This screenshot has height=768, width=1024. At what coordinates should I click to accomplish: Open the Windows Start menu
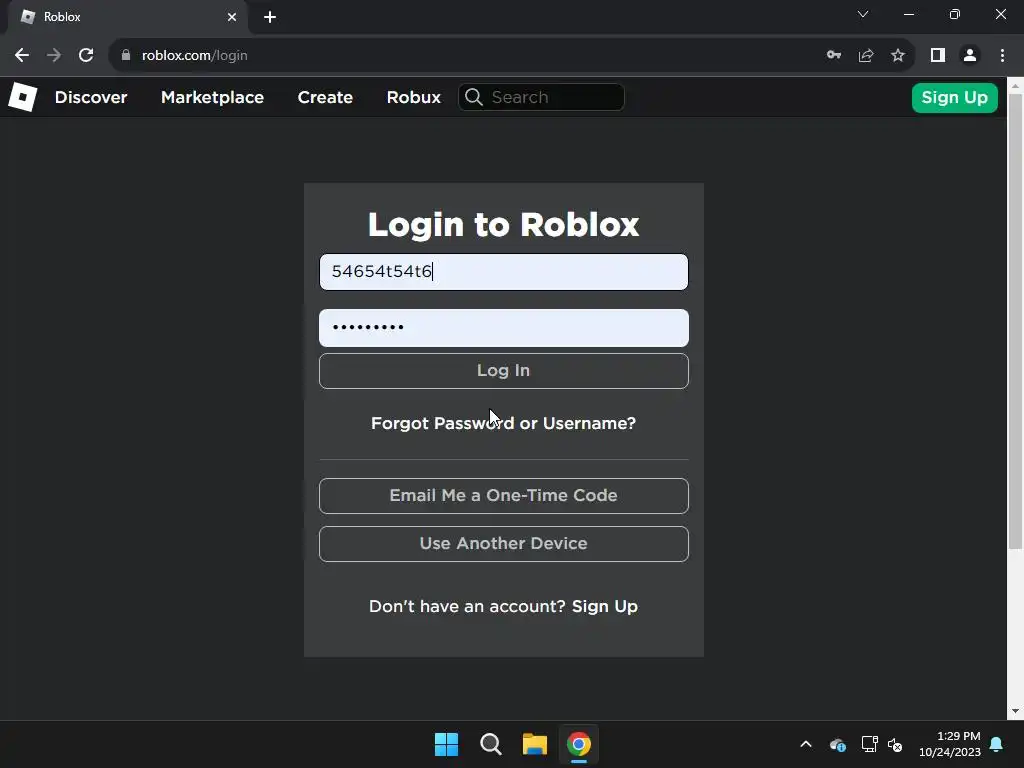pos(447,744)
